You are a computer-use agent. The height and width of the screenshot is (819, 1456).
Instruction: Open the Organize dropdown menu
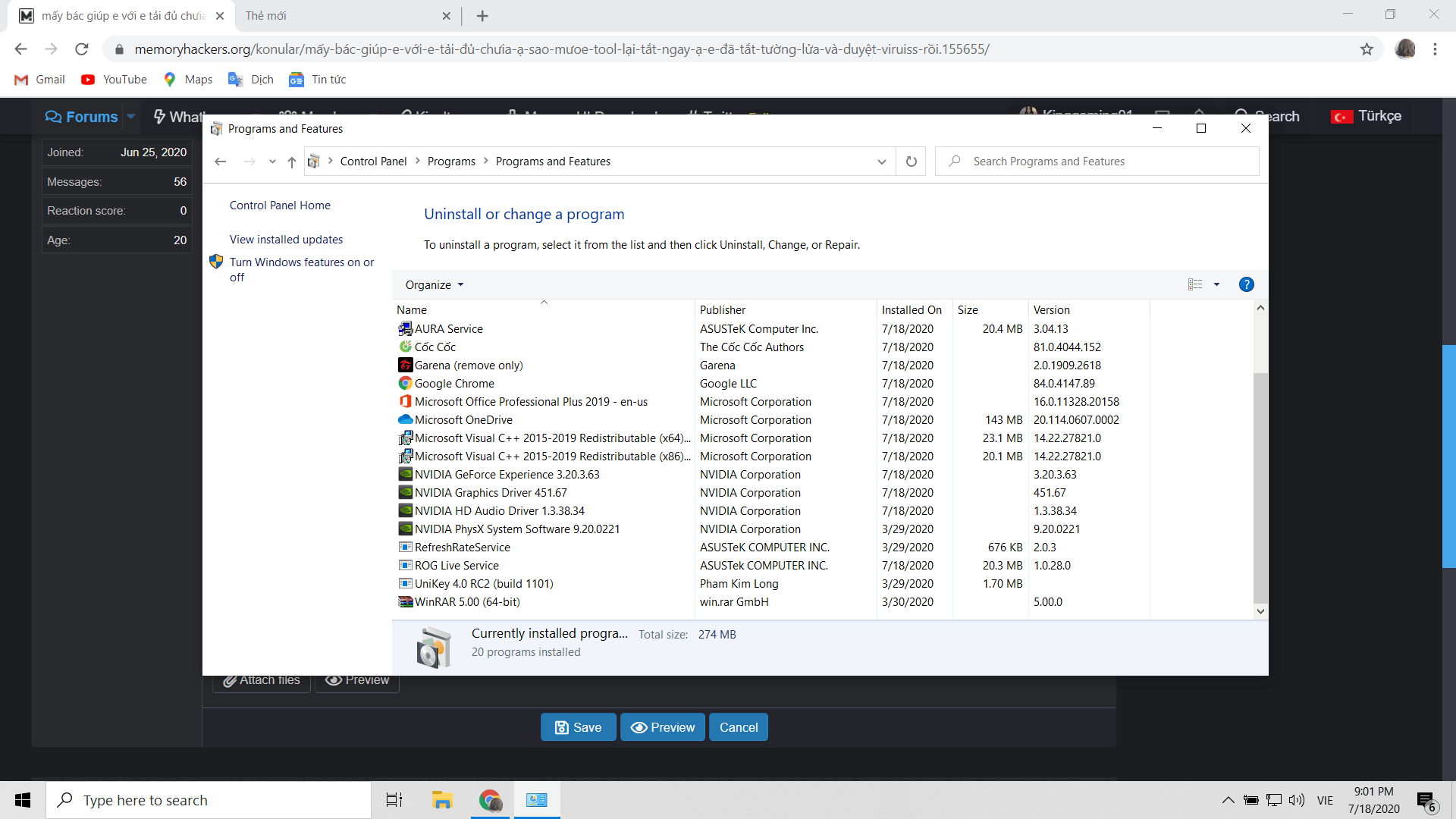(435, 284)
